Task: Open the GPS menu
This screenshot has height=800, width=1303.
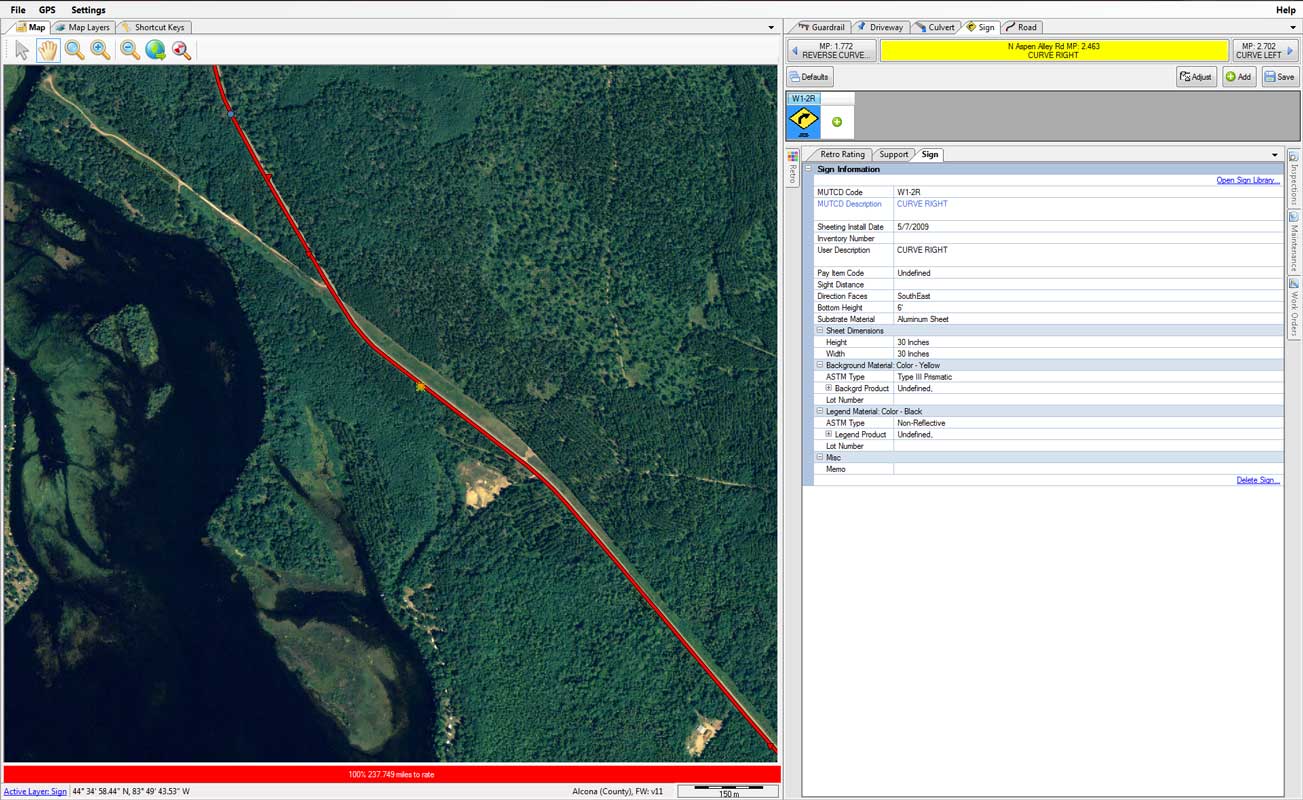Action: pyautogui.click(x=47, y=10)
